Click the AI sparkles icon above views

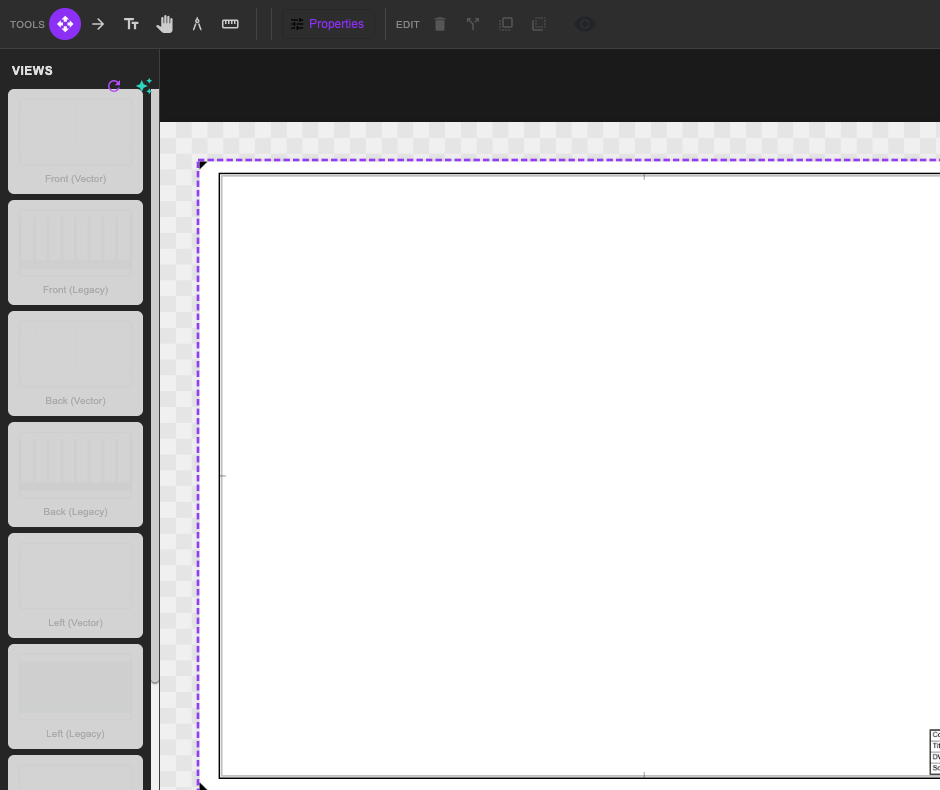(144, 85)
